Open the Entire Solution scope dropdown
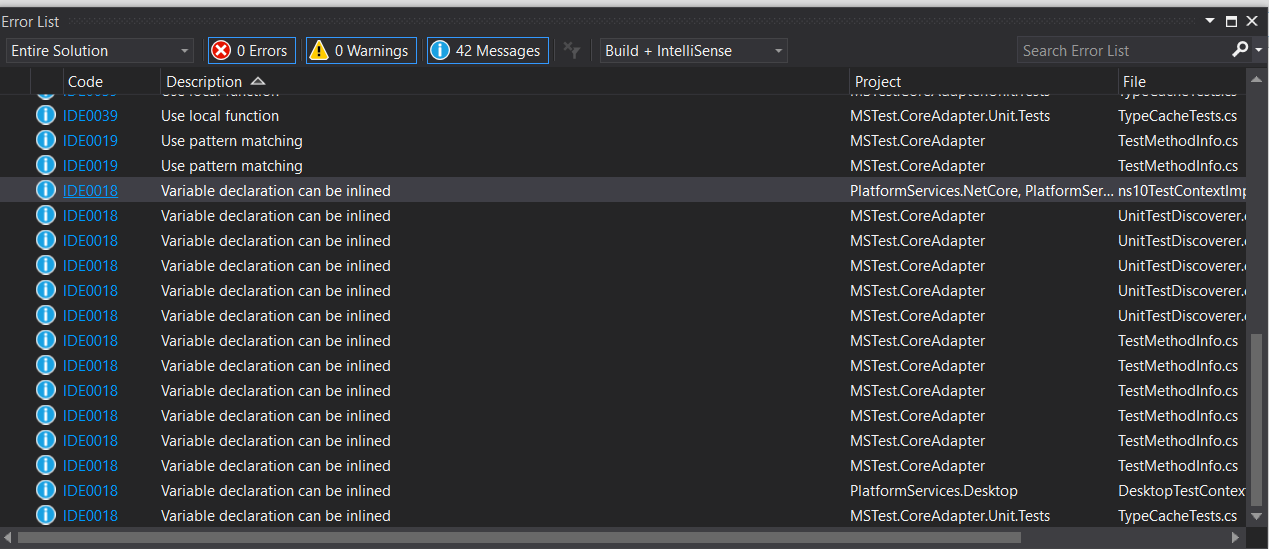Screen dimensions: 1269x549 point(100,51)
